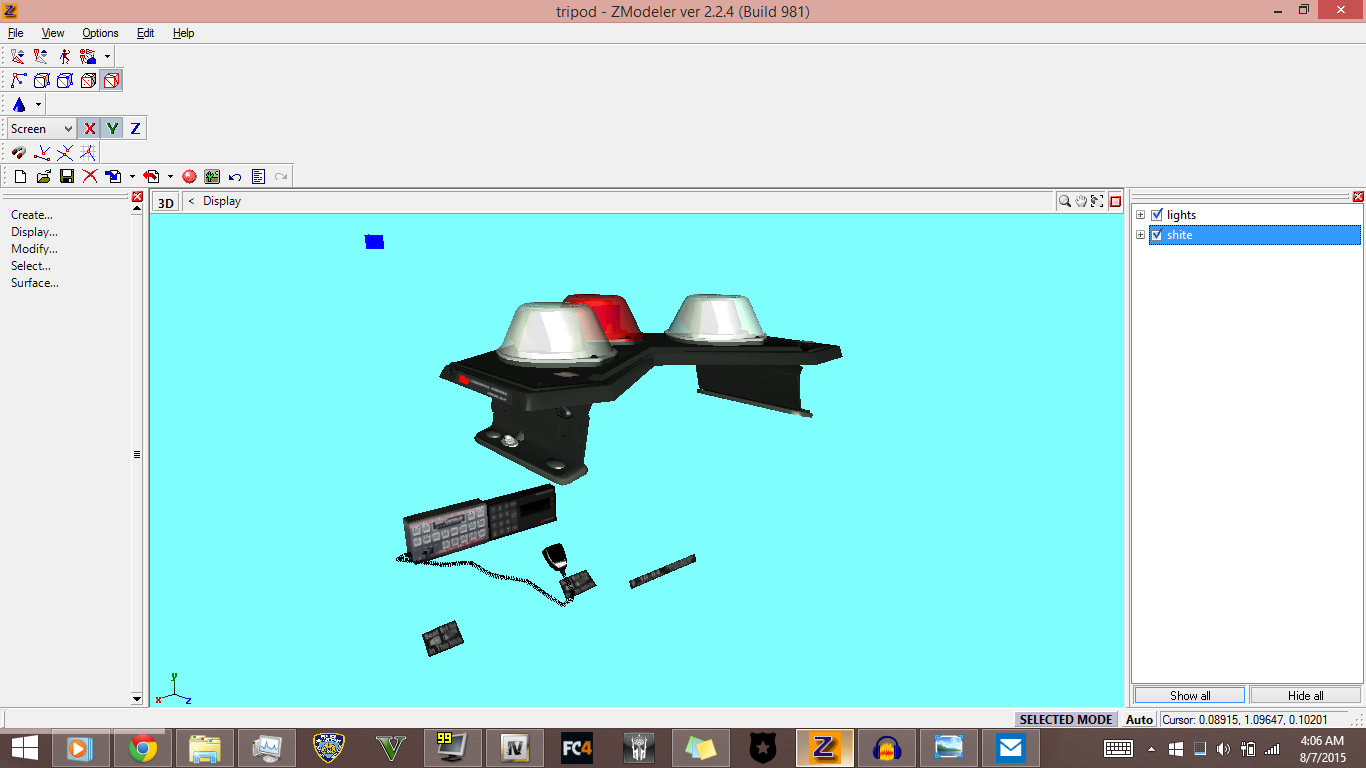Click the zoom extents viewport icon

(x=1097, y=201)
